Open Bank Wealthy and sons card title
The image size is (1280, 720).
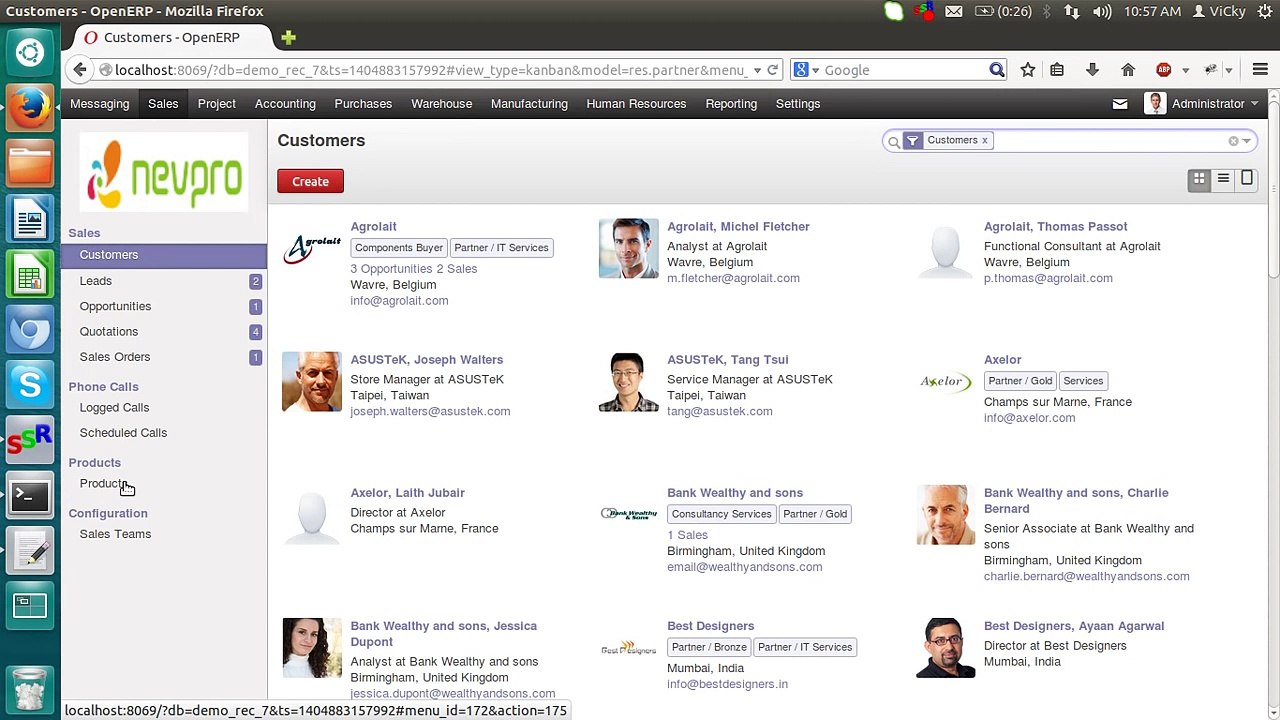pyautogui.click(x=735, y=492)
